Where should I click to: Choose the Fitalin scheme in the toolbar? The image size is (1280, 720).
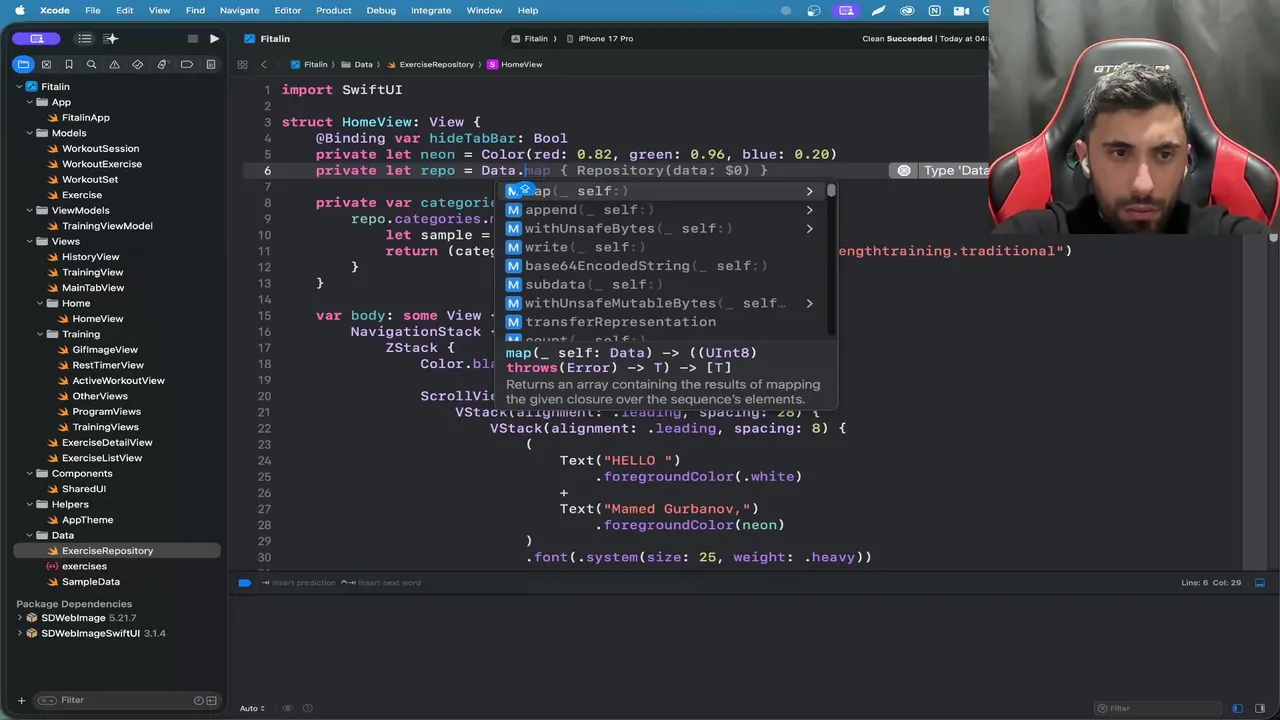[x=530, y=39]
